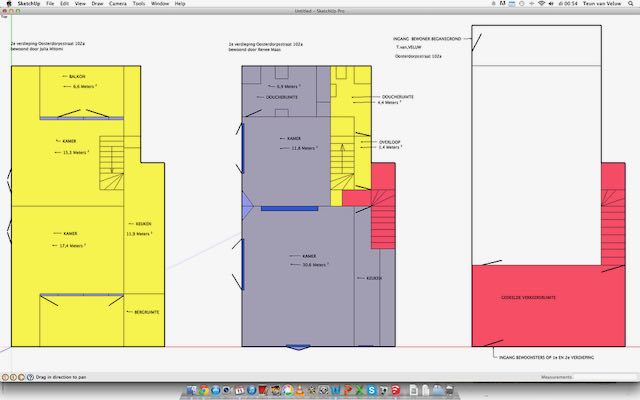This screenshot has width=640, height=400.
Task: Open Calendar from the Dock
Action: point(240,390)
